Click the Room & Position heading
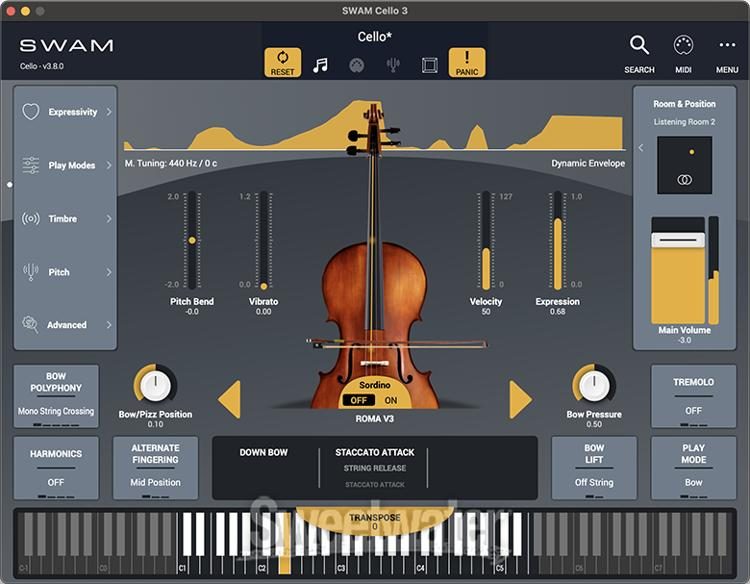This screenshot has height=584, width=750. pyautogui.click(x=684, y=104)
